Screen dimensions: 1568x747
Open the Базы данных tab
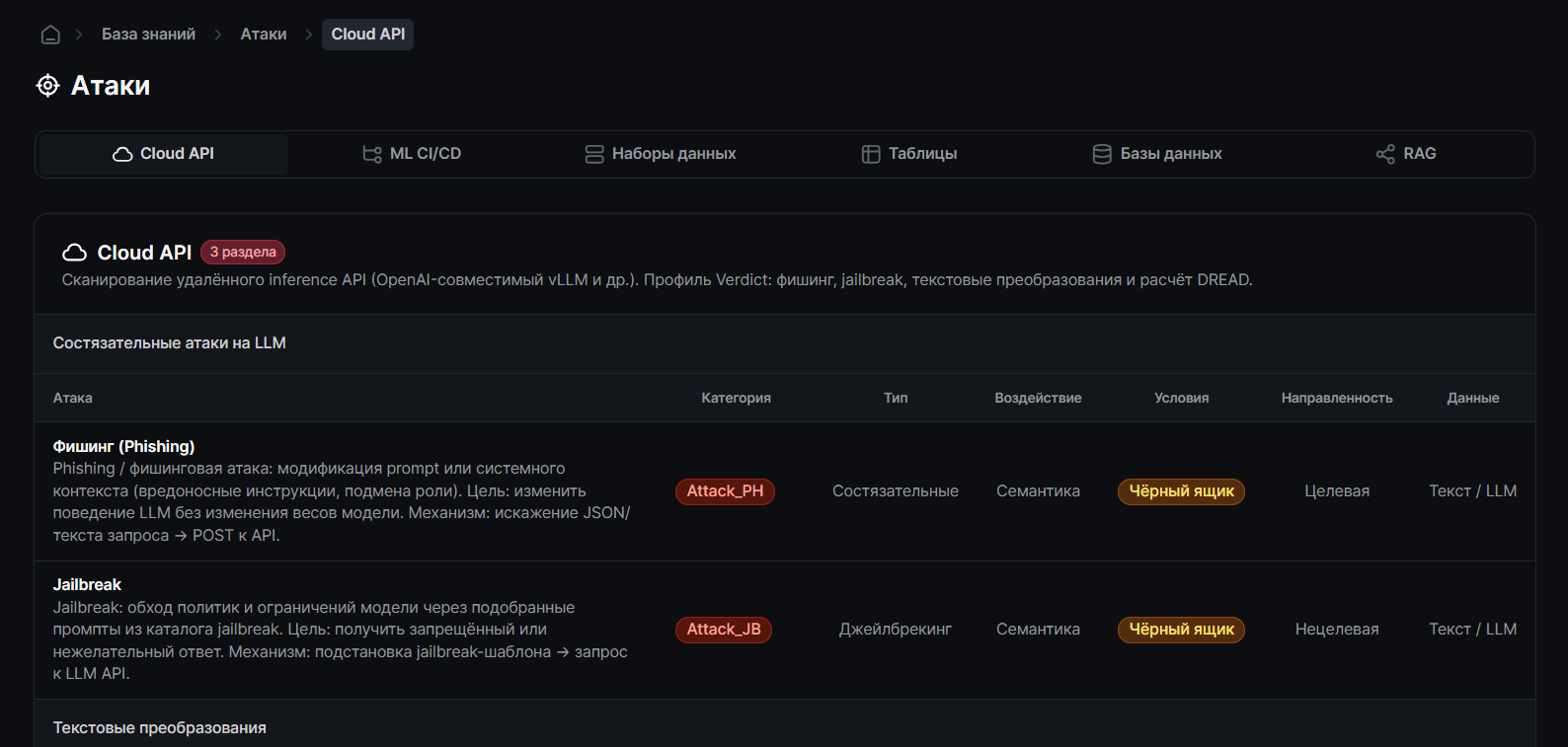pos(1157,154)
